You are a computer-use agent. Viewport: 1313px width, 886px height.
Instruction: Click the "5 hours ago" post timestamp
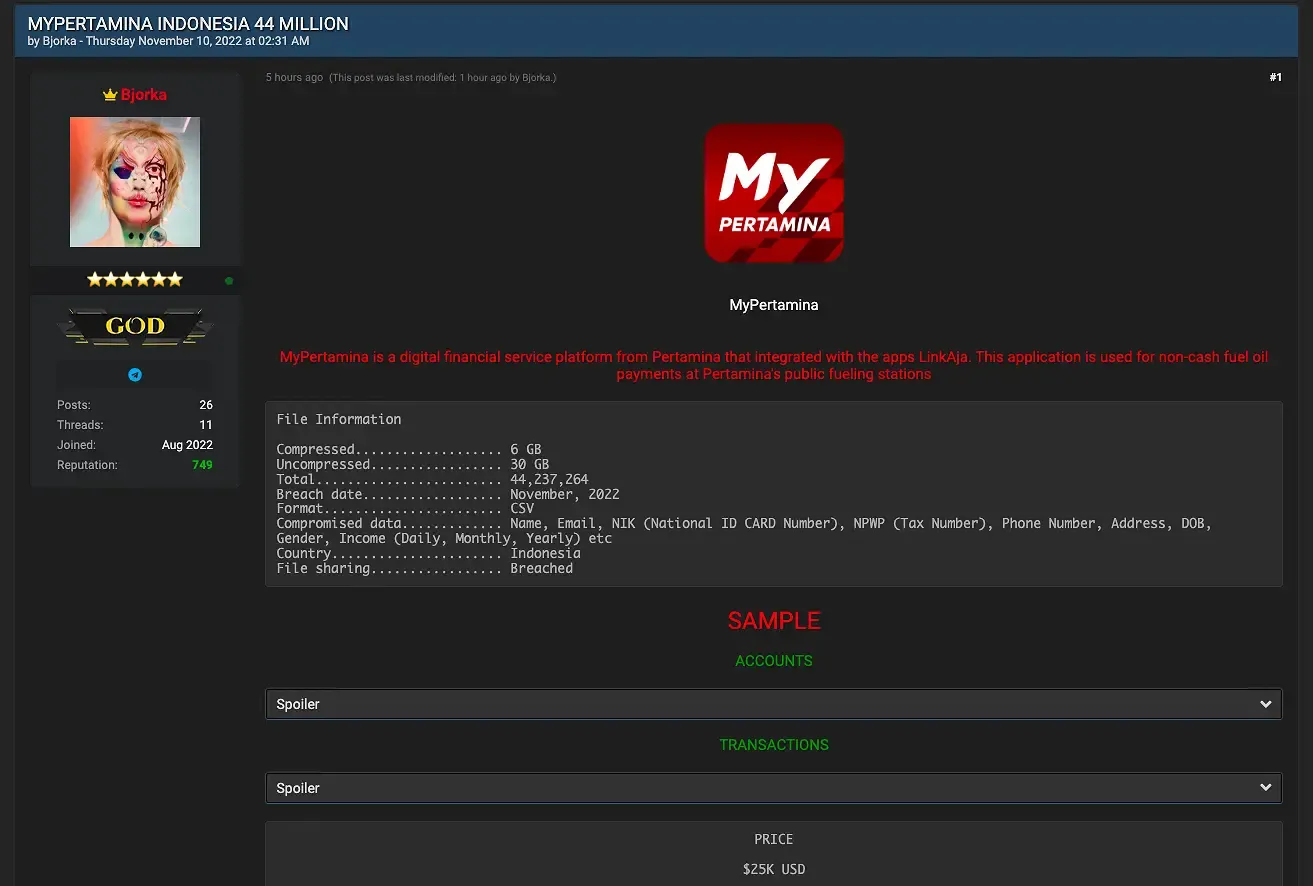pos(294,77)
